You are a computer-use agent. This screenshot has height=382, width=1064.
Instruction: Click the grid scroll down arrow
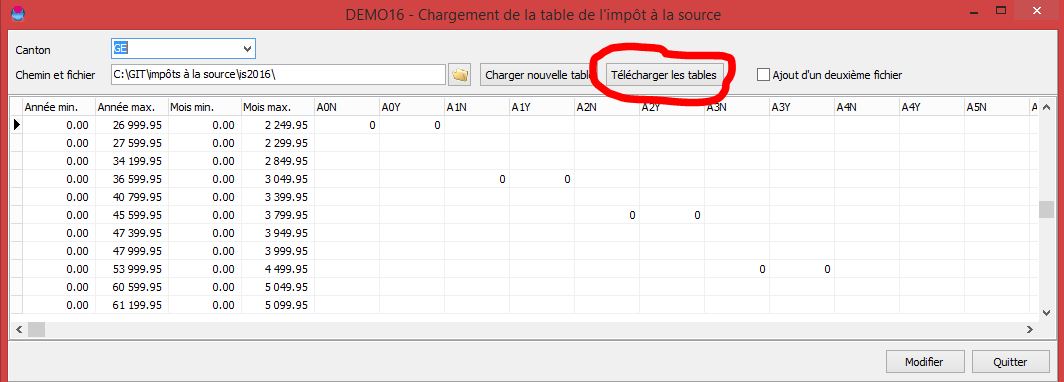pos(1046,312)
